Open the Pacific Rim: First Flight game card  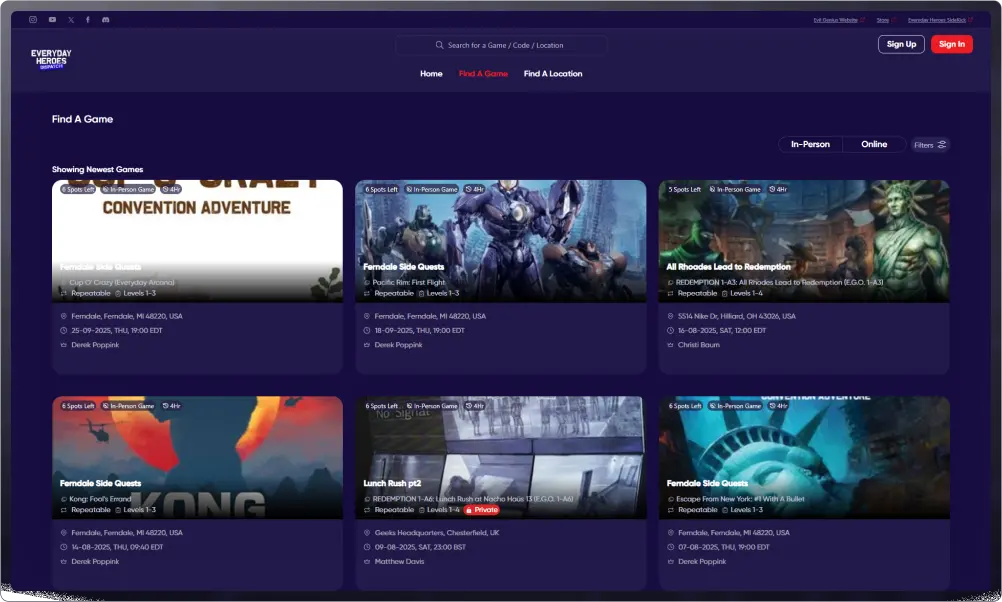point(500,277)
